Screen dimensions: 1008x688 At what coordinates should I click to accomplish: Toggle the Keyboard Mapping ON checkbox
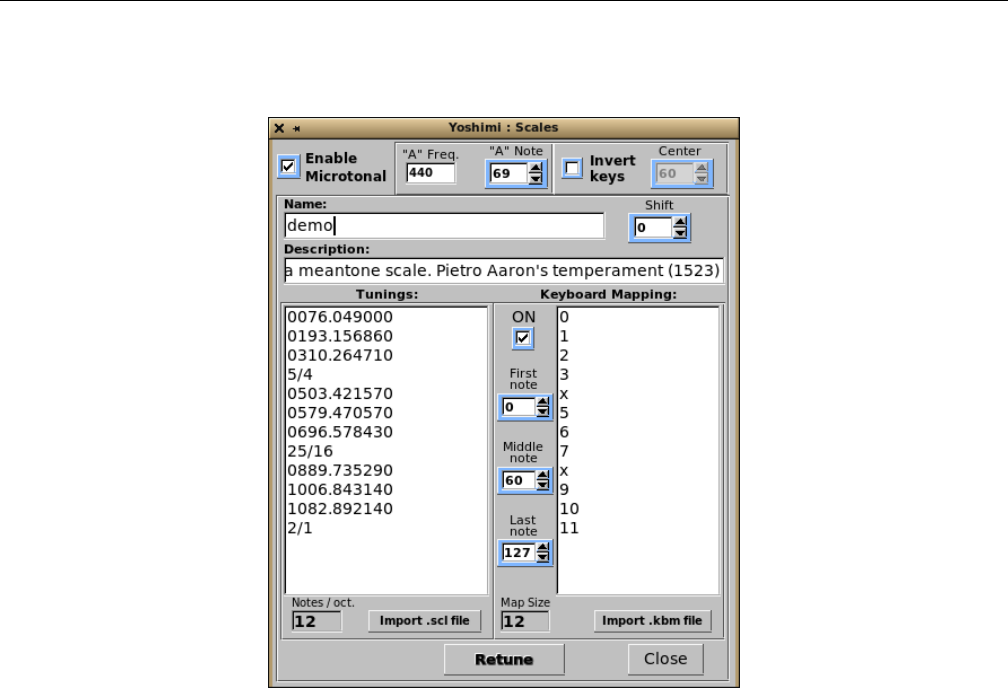[x=523, y=338]
